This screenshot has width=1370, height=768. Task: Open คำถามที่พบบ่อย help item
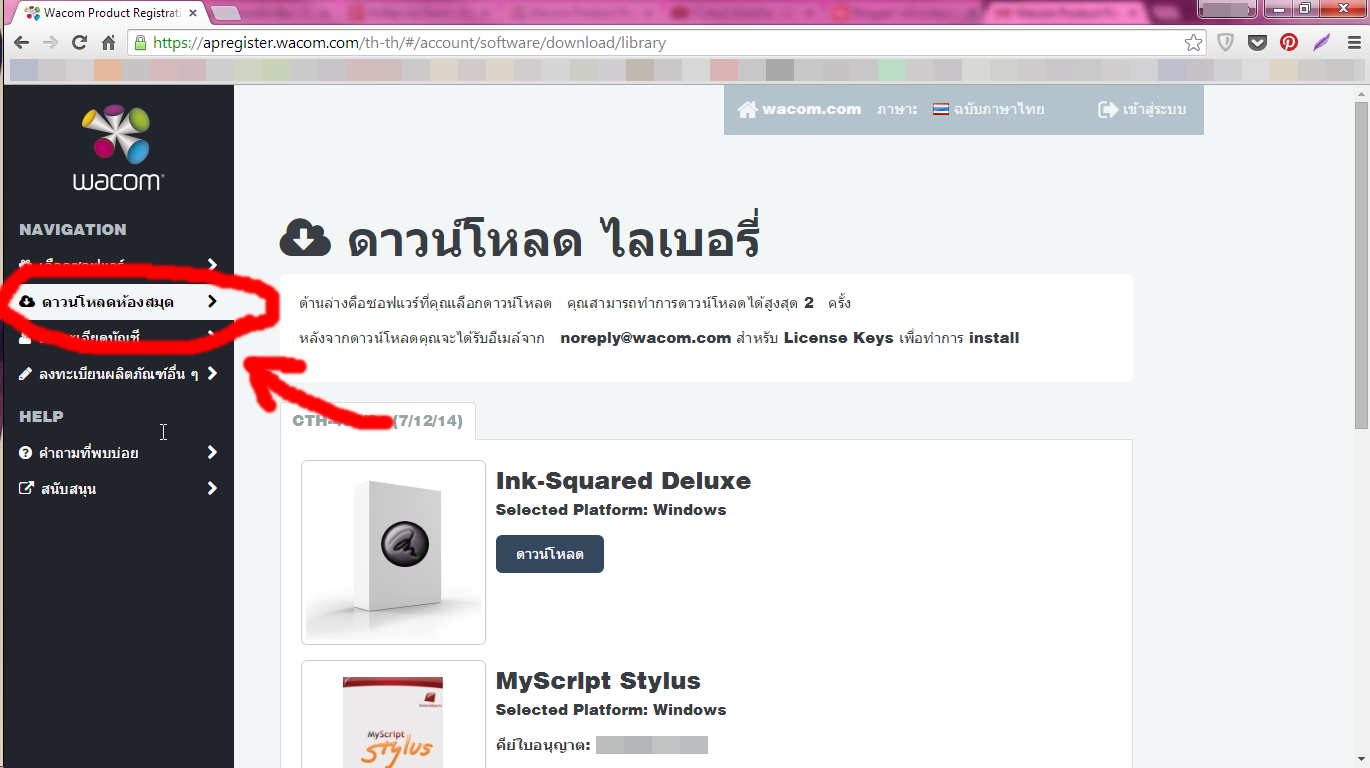point(118,453)
